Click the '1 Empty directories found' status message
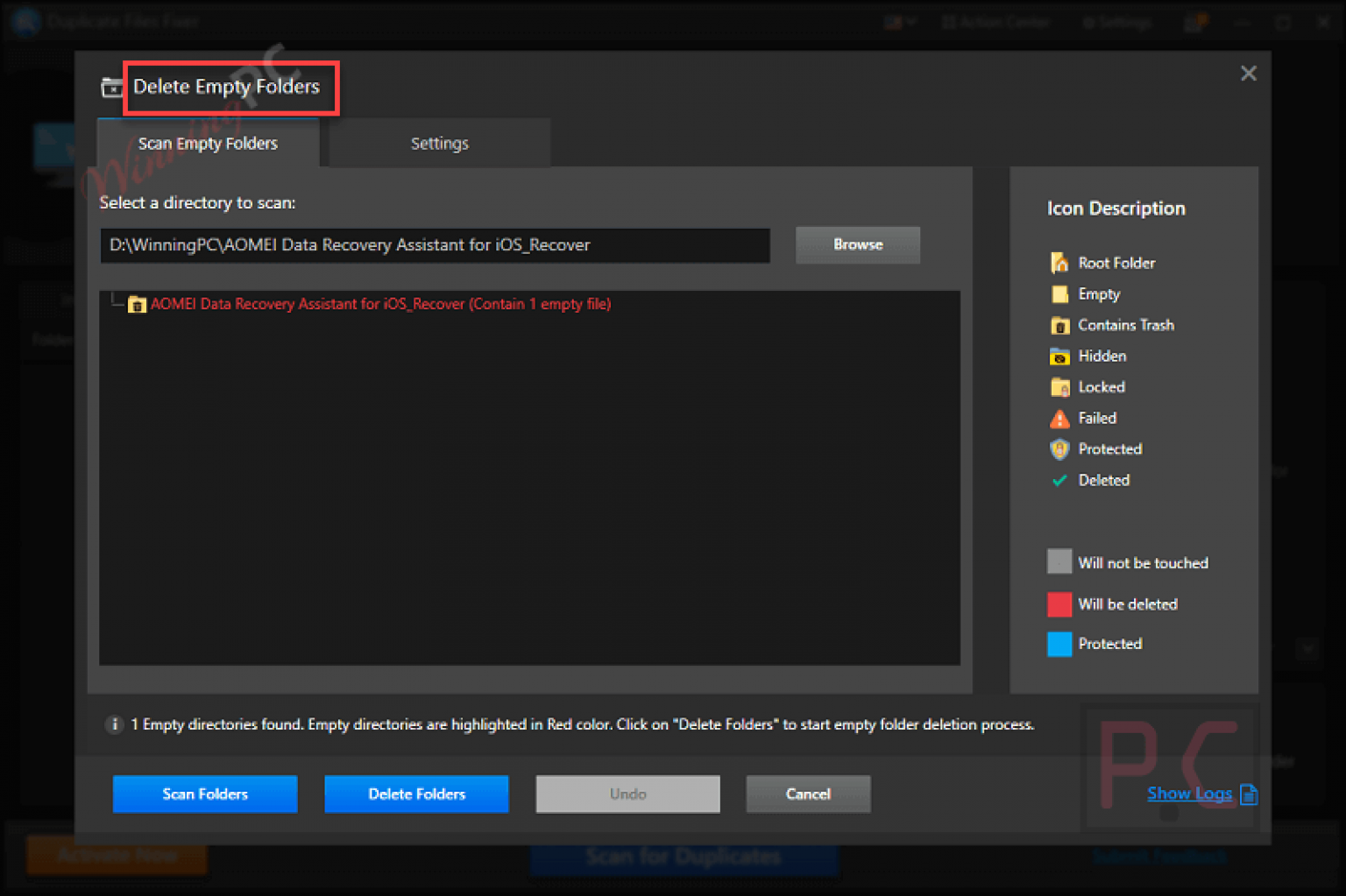This screenshot has width=1346, height=896. pyautogui.click(x=582, y=724)
